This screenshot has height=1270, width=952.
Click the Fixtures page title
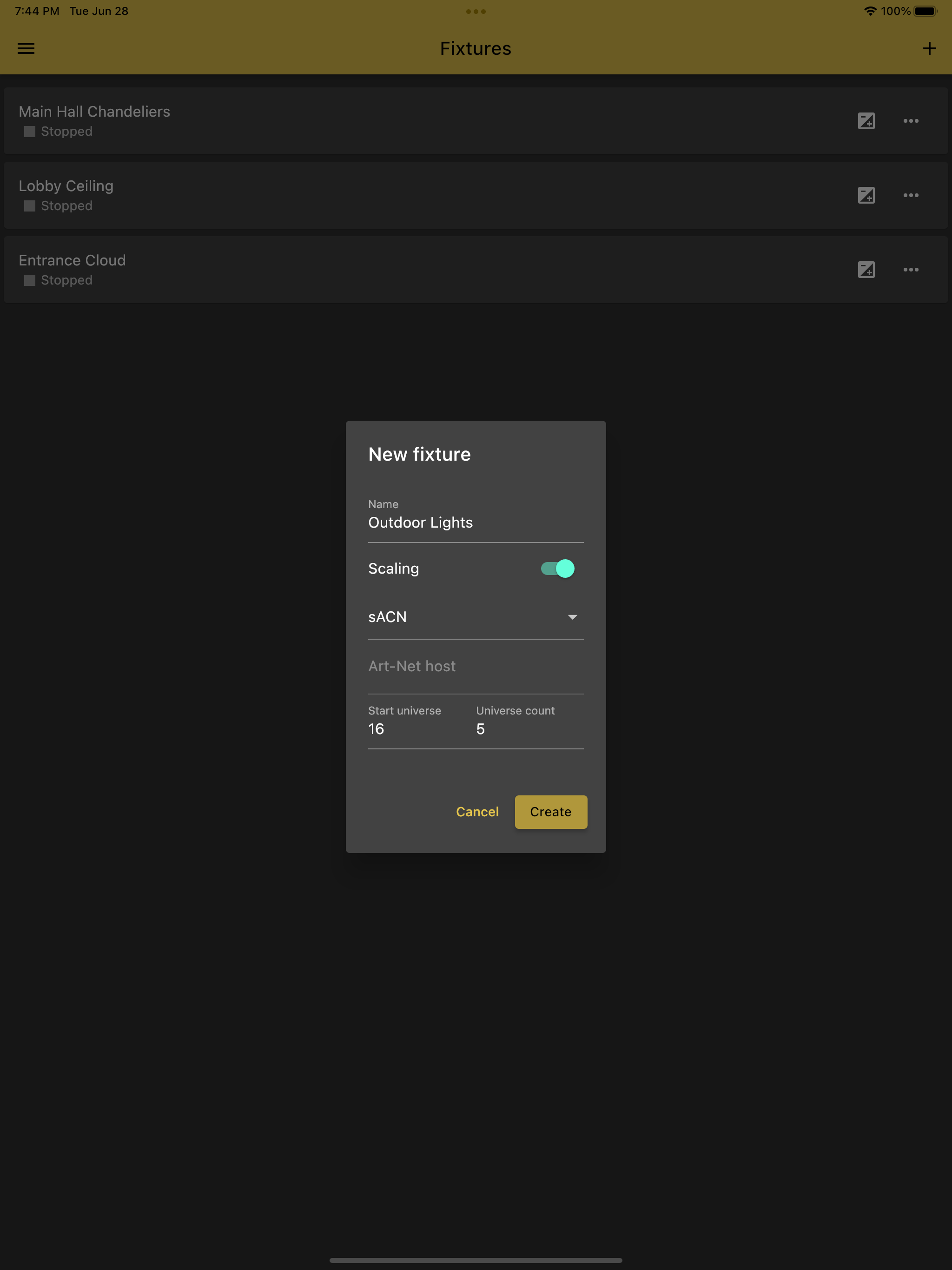coord(476,49)
